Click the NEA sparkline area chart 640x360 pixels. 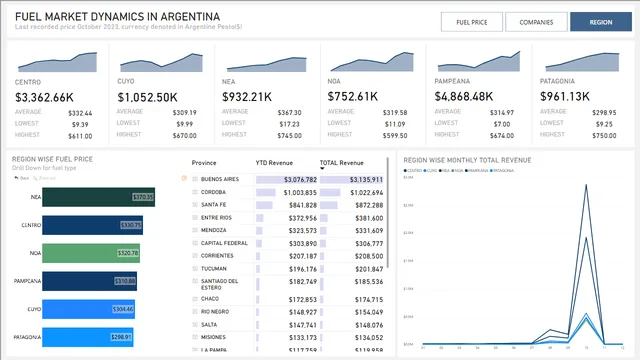click(x=267, y=64)
